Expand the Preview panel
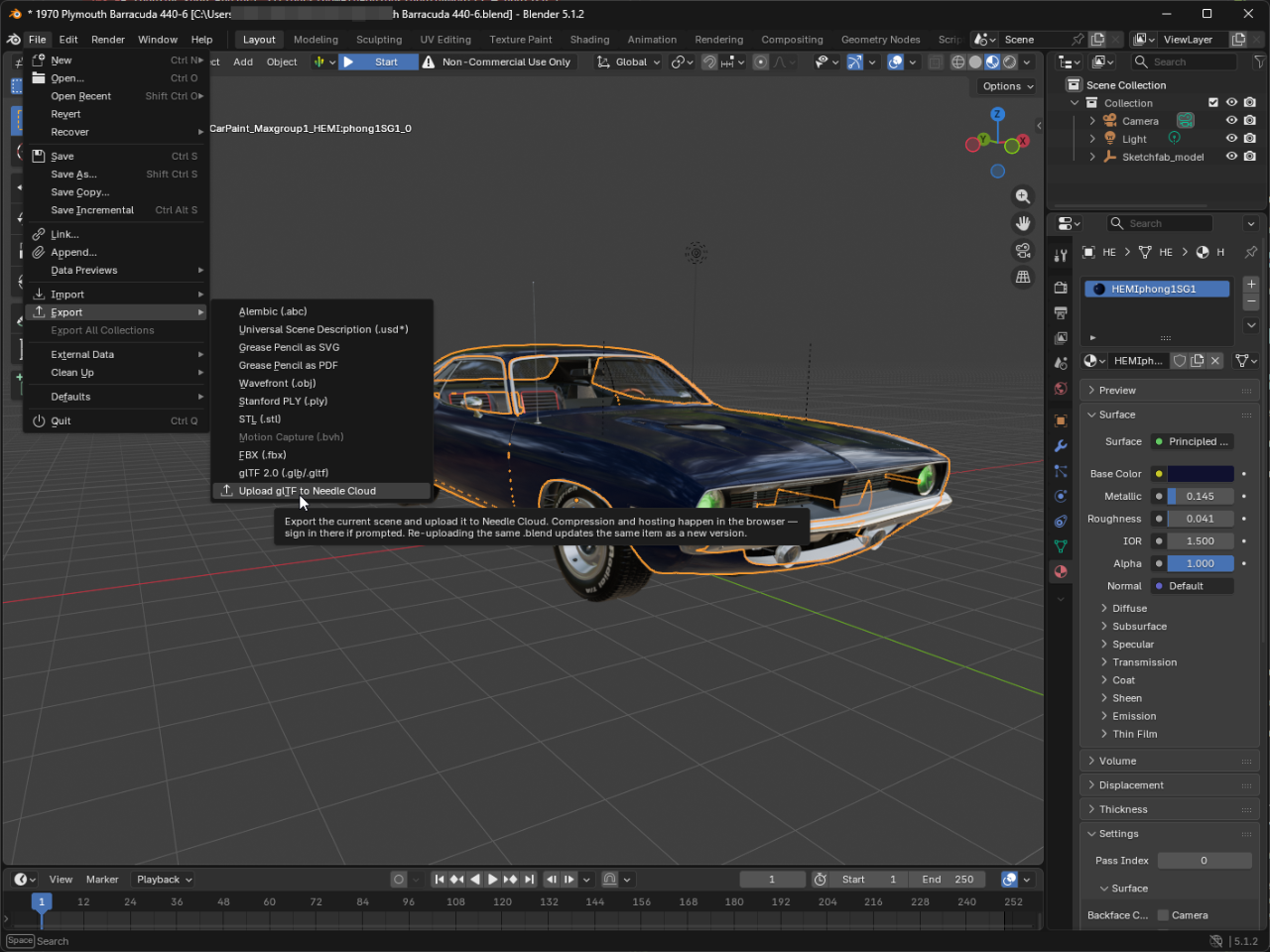This screenshot has width=1270, height=952. [1170, 391]
